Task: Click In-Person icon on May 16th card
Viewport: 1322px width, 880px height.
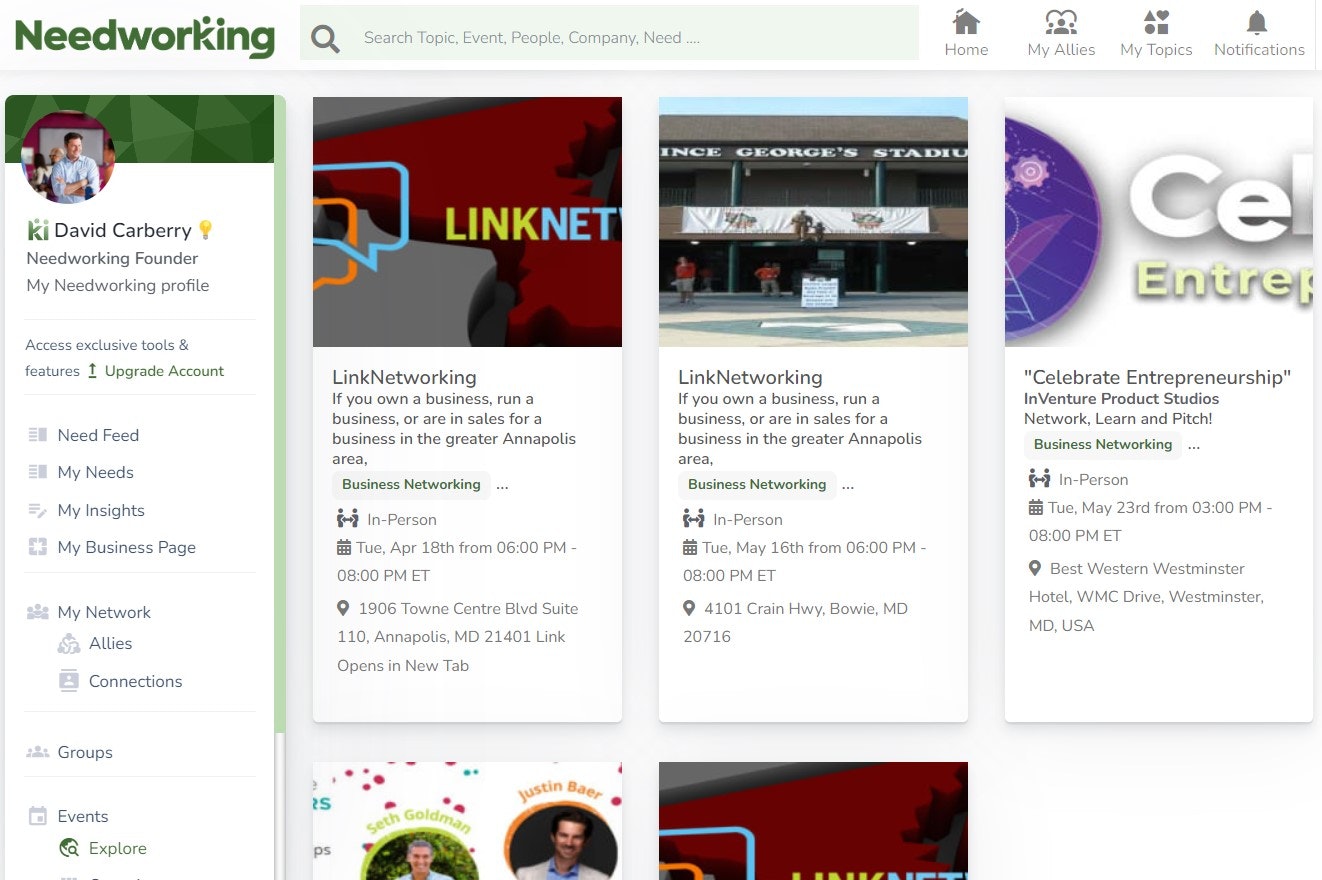Action: [693, 519]
